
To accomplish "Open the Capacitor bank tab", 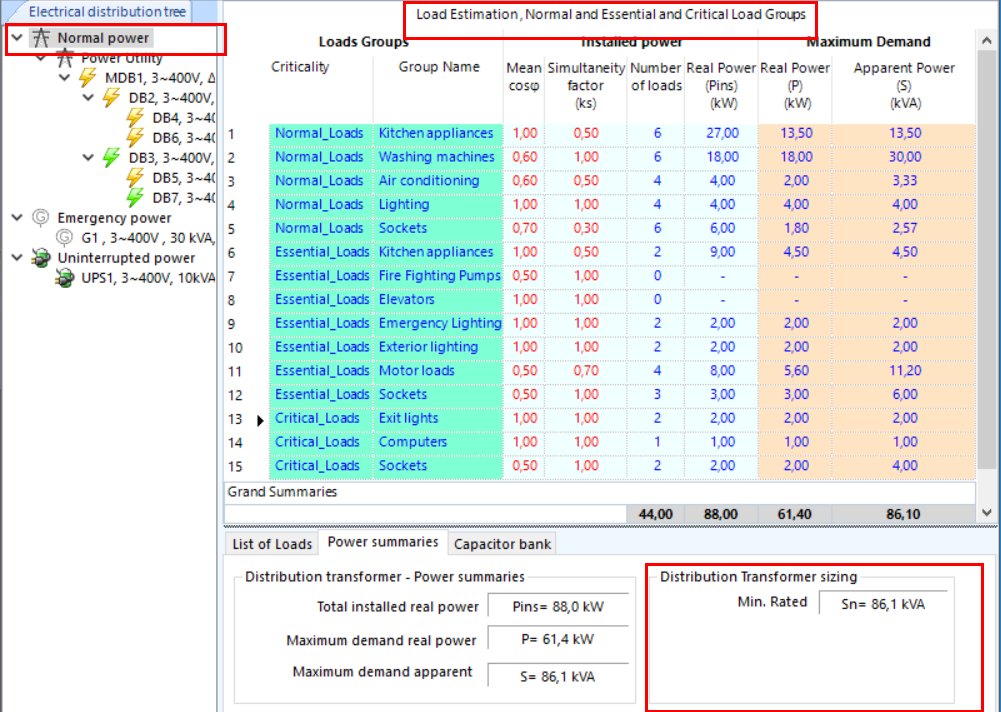I will [501, 543].
